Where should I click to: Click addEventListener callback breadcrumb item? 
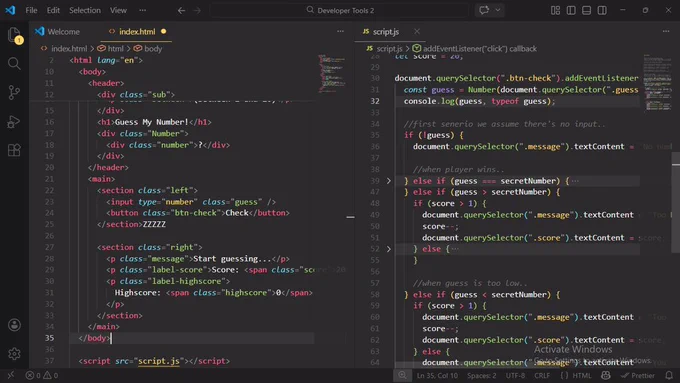(x=480, y=49)
